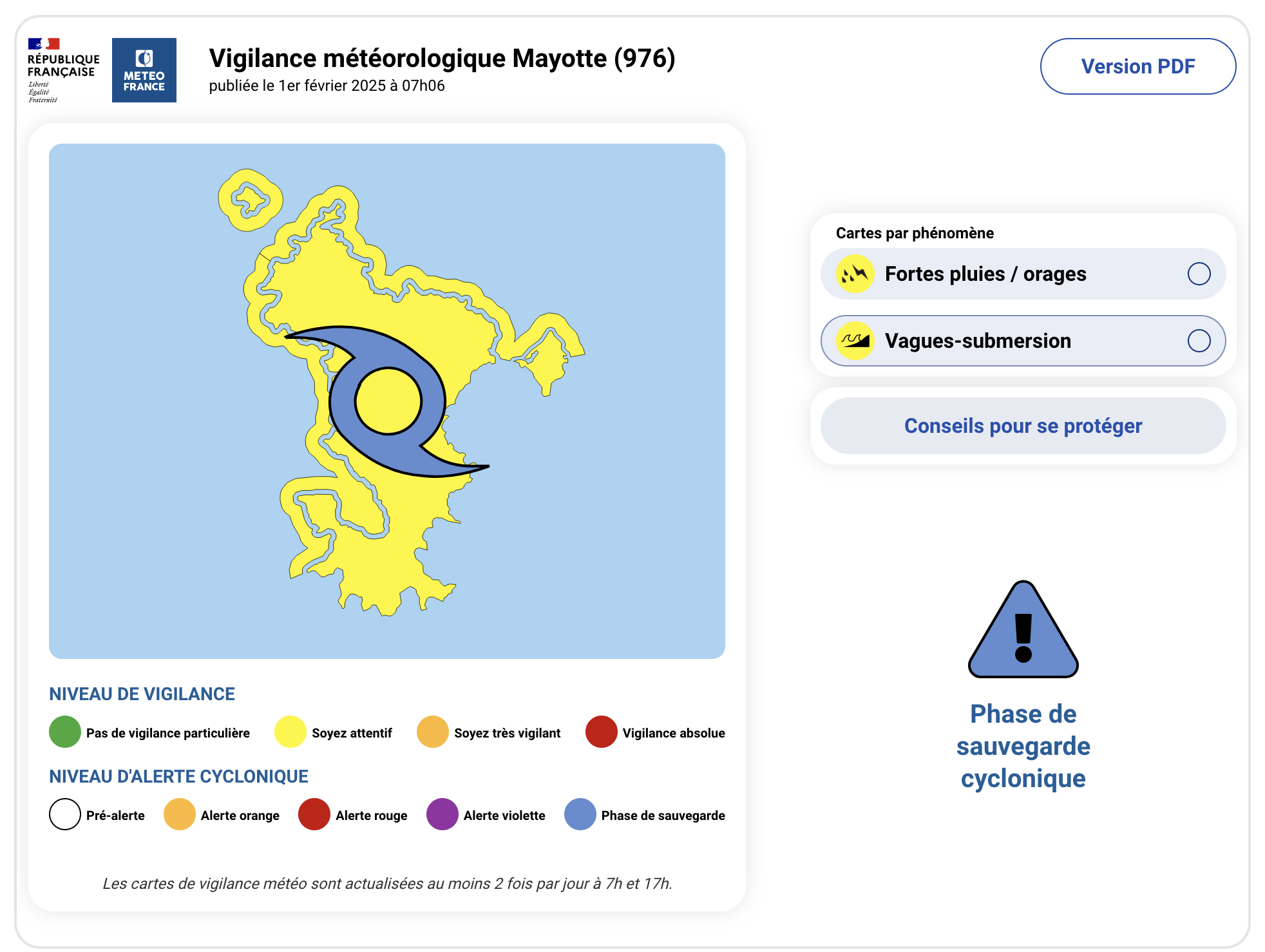Expand the Vagues-submersion card
The width and height of the screenshot is (1265, 952).
click(x=978, y=340)
